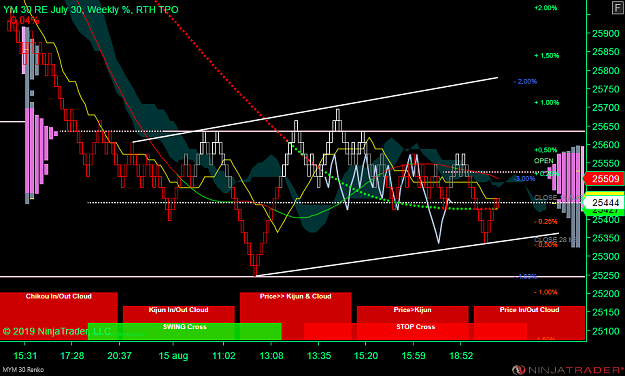Click the 13:35 time axis label
Image resolution: width=625 pixels, height=376 pixels.
318,355
